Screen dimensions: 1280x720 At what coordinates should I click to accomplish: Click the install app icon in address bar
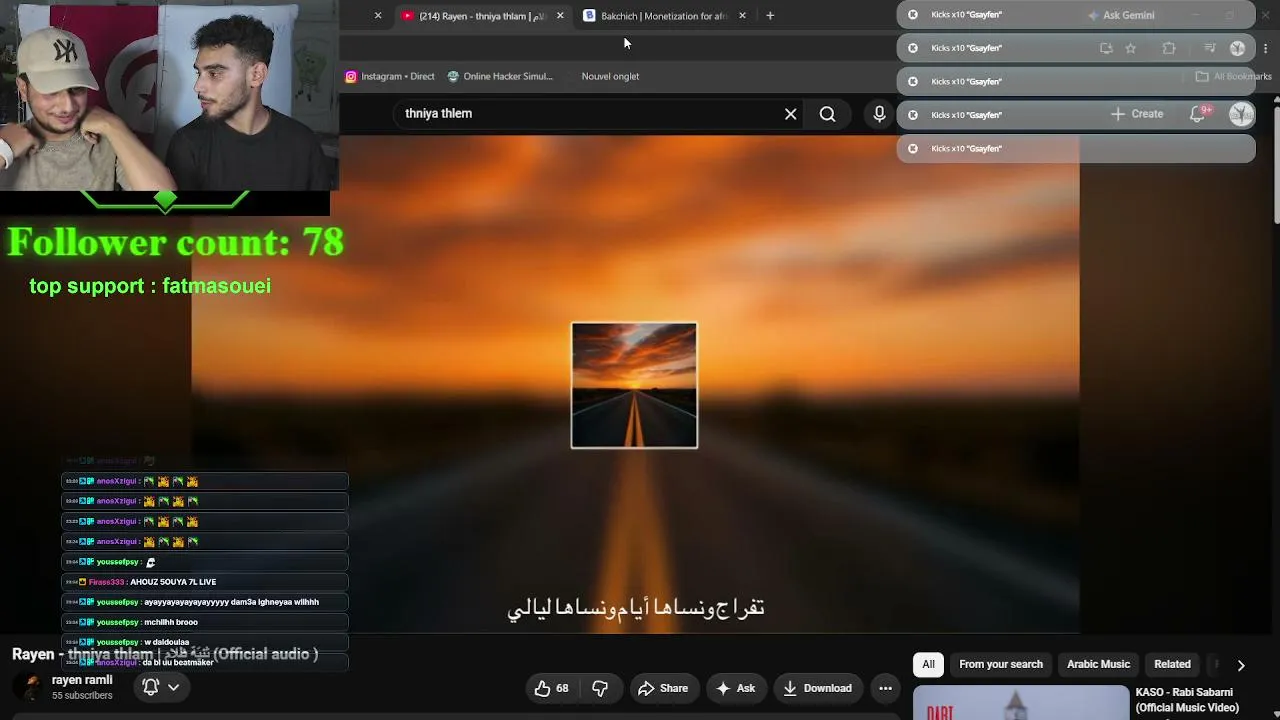coord(1106,48)
